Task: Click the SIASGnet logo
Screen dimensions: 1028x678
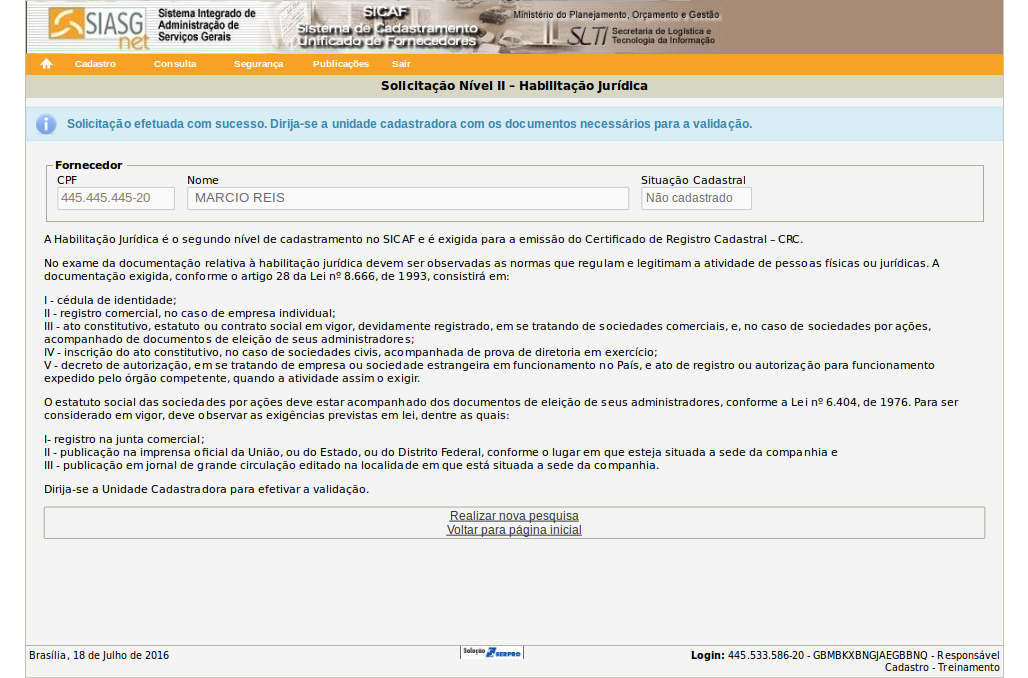Action: tap(98, 28)
